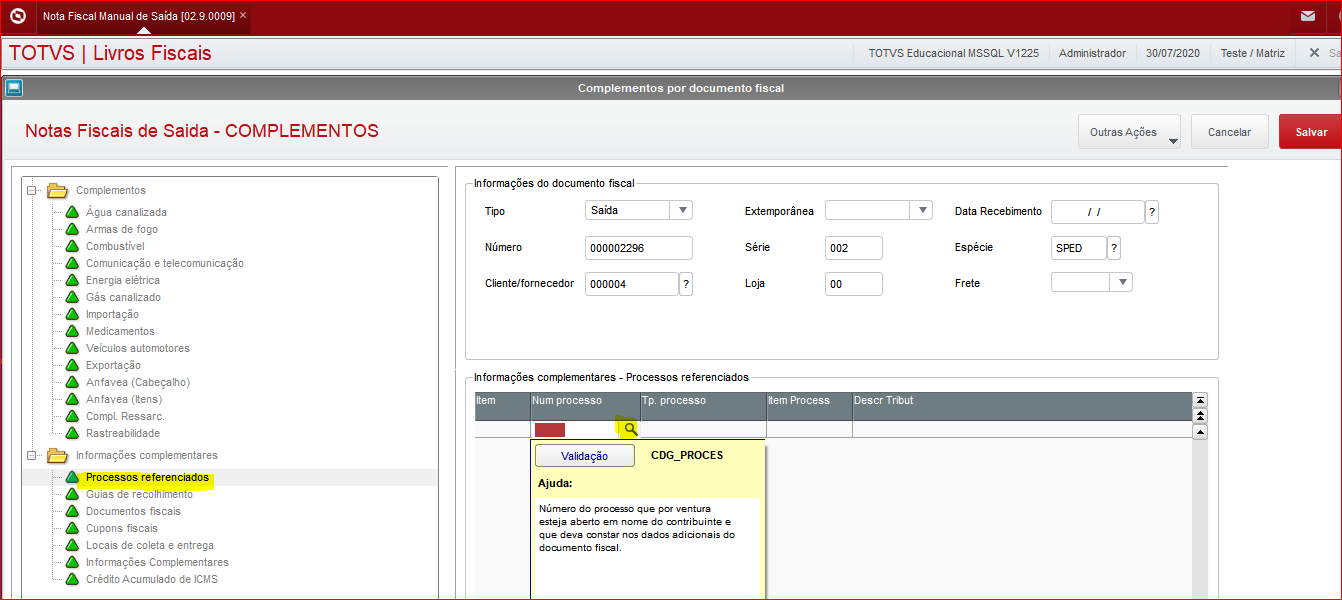The width and height of the screenshot is (1342, 600).
Task: Click the Complementos folder icon
Action: click(57, 190)
